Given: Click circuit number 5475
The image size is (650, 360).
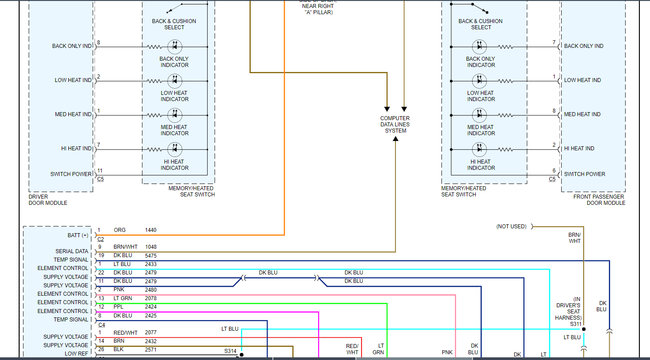Looking at the screenshot, I should click(151, 255).
